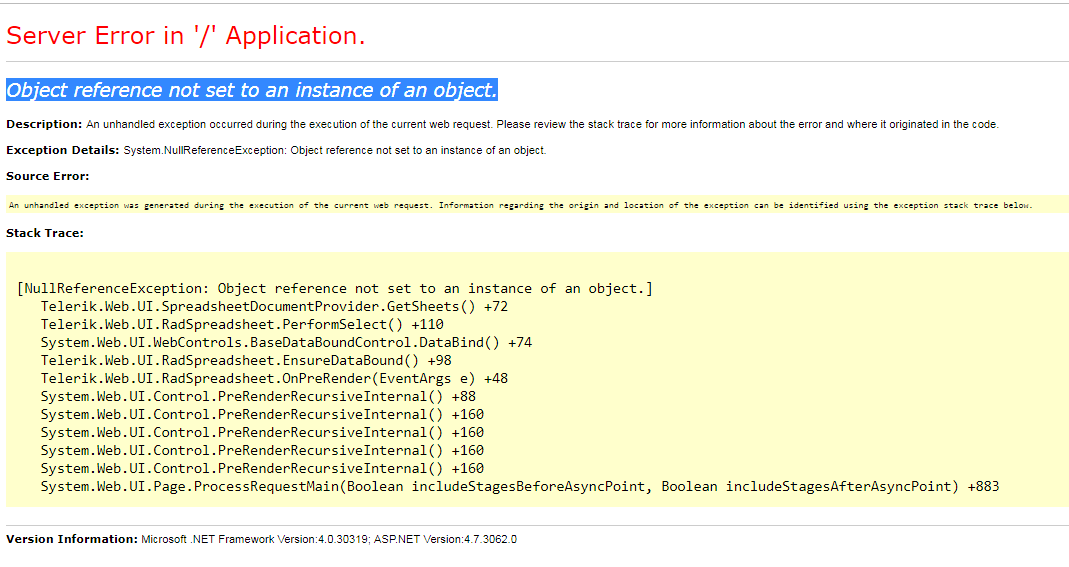Click the 'Exception Details:' label
This screenshot has width=1069, height=567.
63,150
